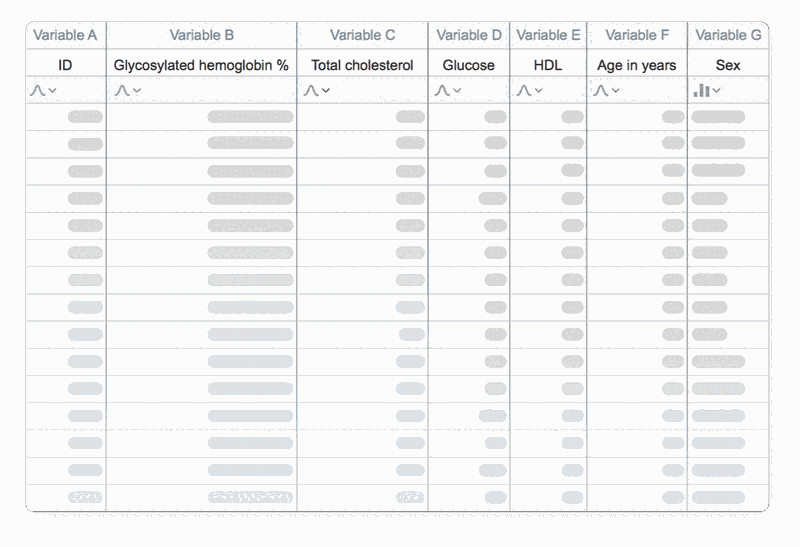
Task: Click the Age in years name cell
Action: click(637, 65)
